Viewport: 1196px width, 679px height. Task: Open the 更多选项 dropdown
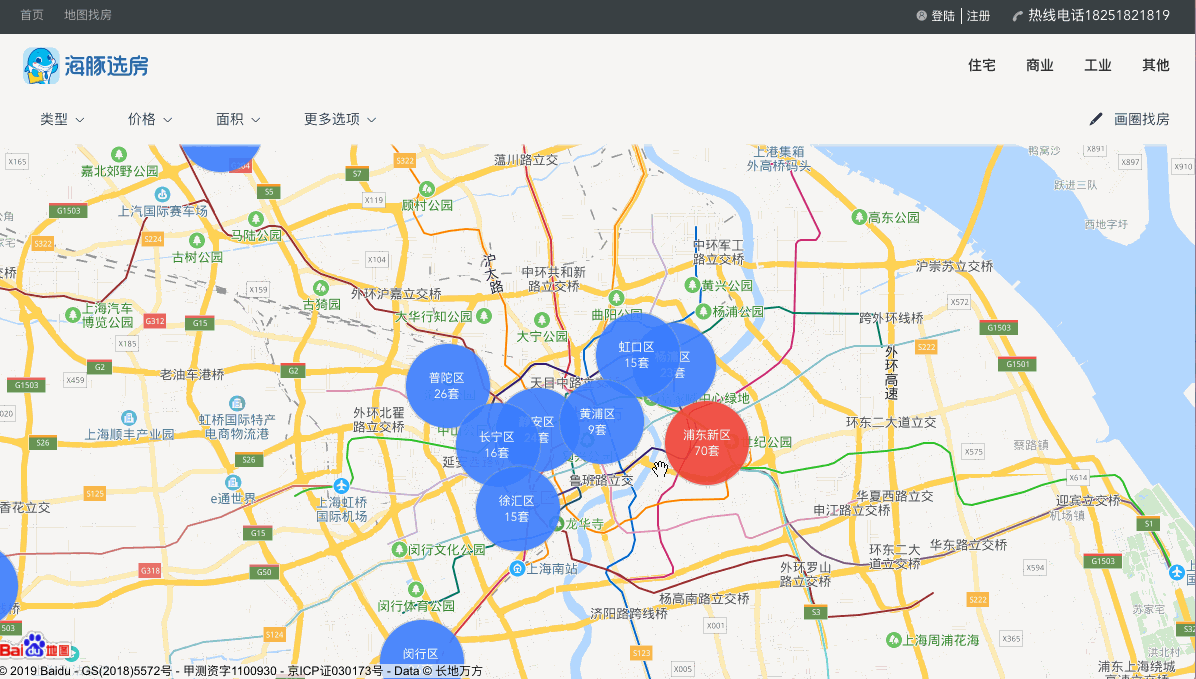[x=340, y=119]
